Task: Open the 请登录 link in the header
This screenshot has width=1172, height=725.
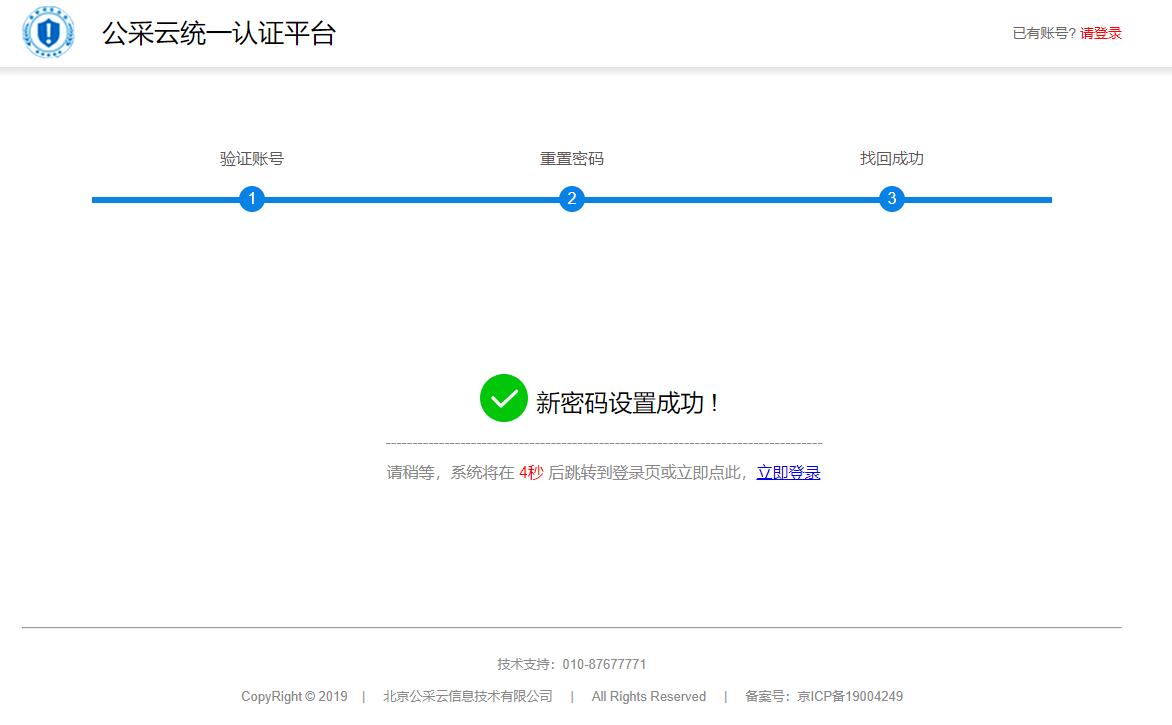Action: point(1100,33)
